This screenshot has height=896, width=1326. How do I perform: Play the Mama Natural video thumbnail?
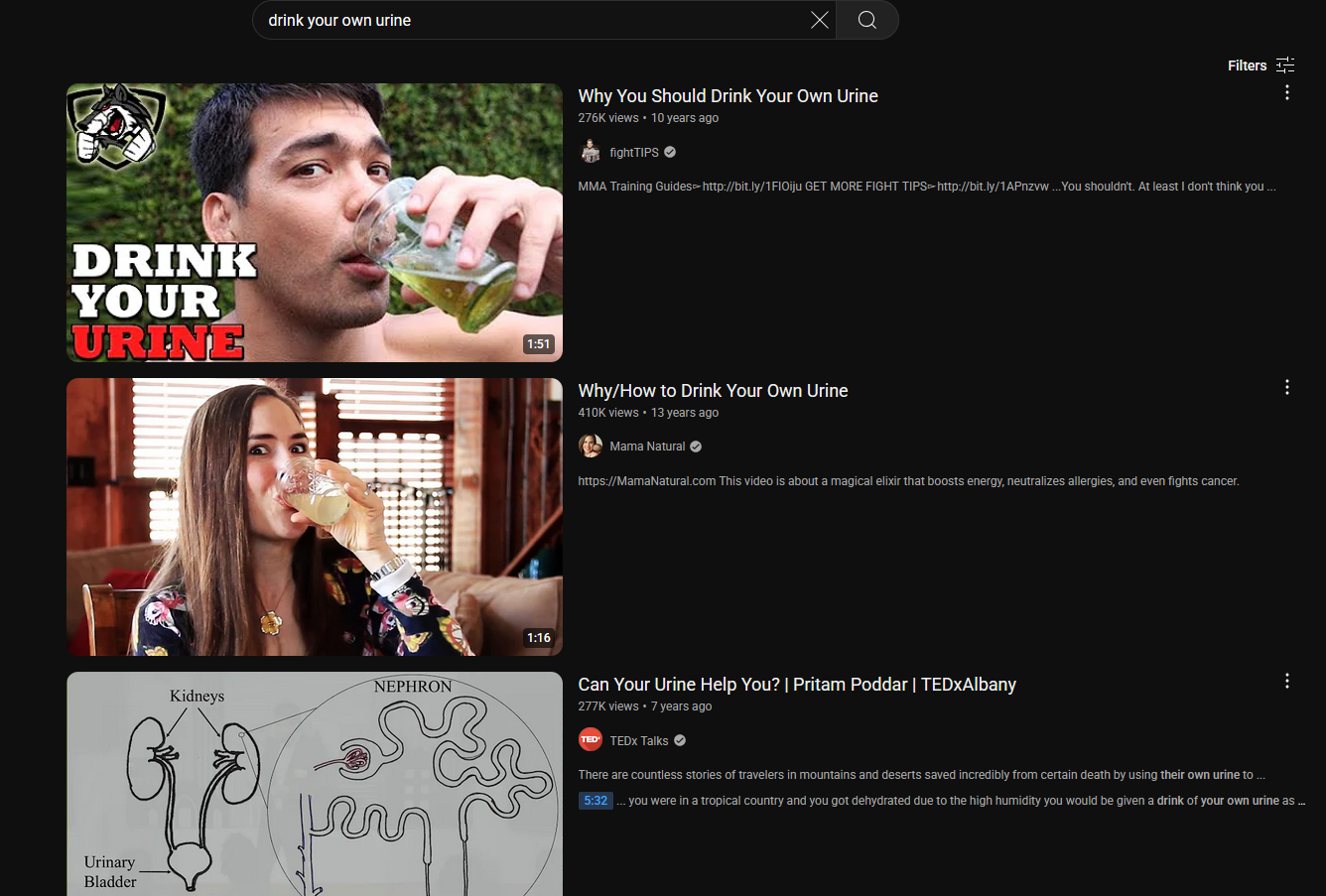pyautogui.click(x=315, y=517)
